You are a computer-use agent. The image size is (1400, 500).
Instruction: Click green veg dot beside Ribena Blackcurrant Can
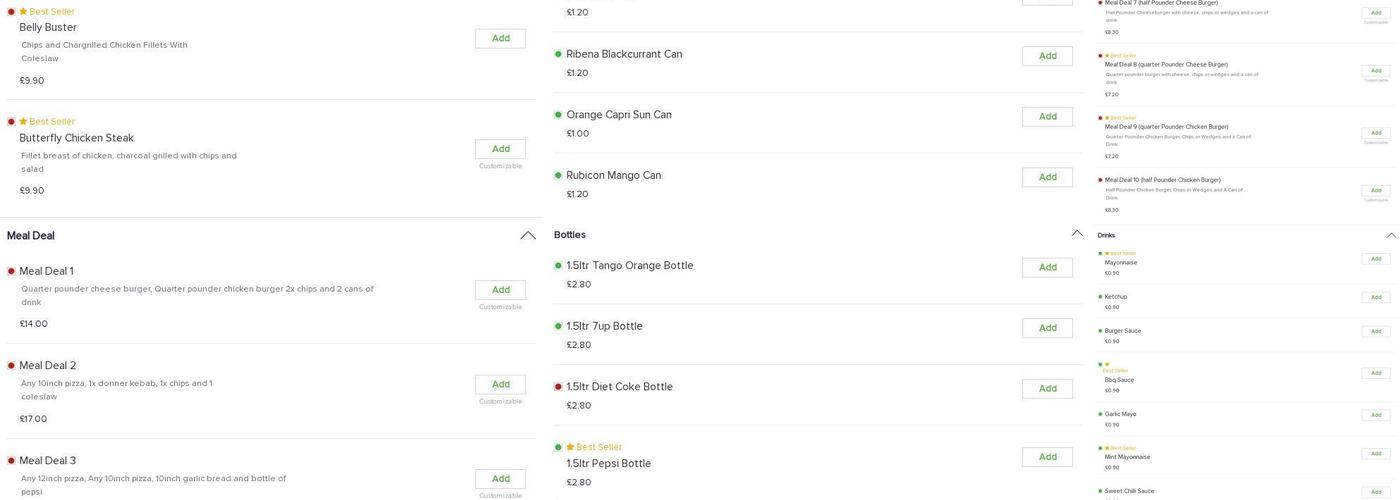click(558, 54)
